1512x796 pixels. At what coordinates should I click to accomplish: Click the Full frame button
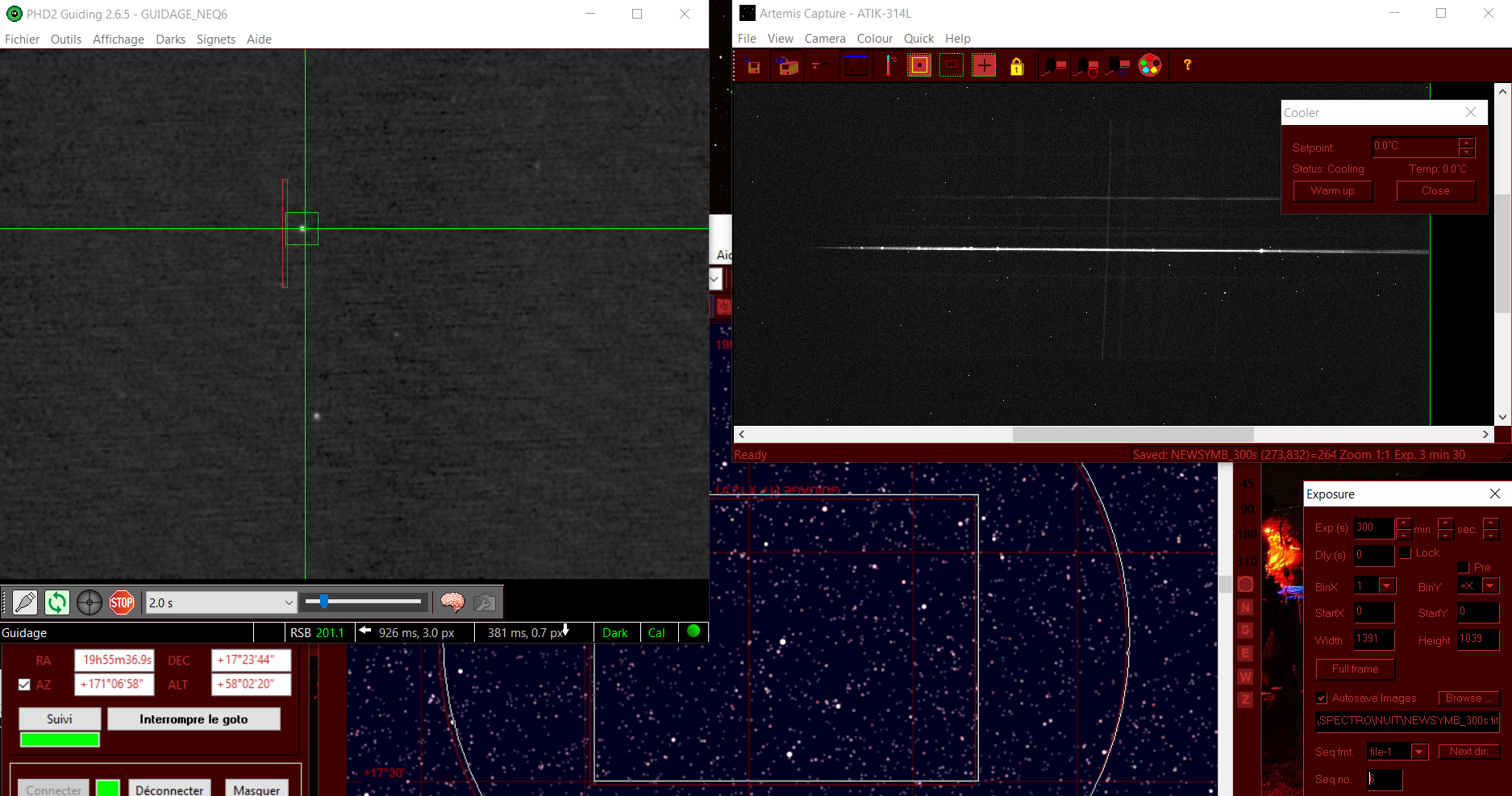click(x=1355, y=669)
